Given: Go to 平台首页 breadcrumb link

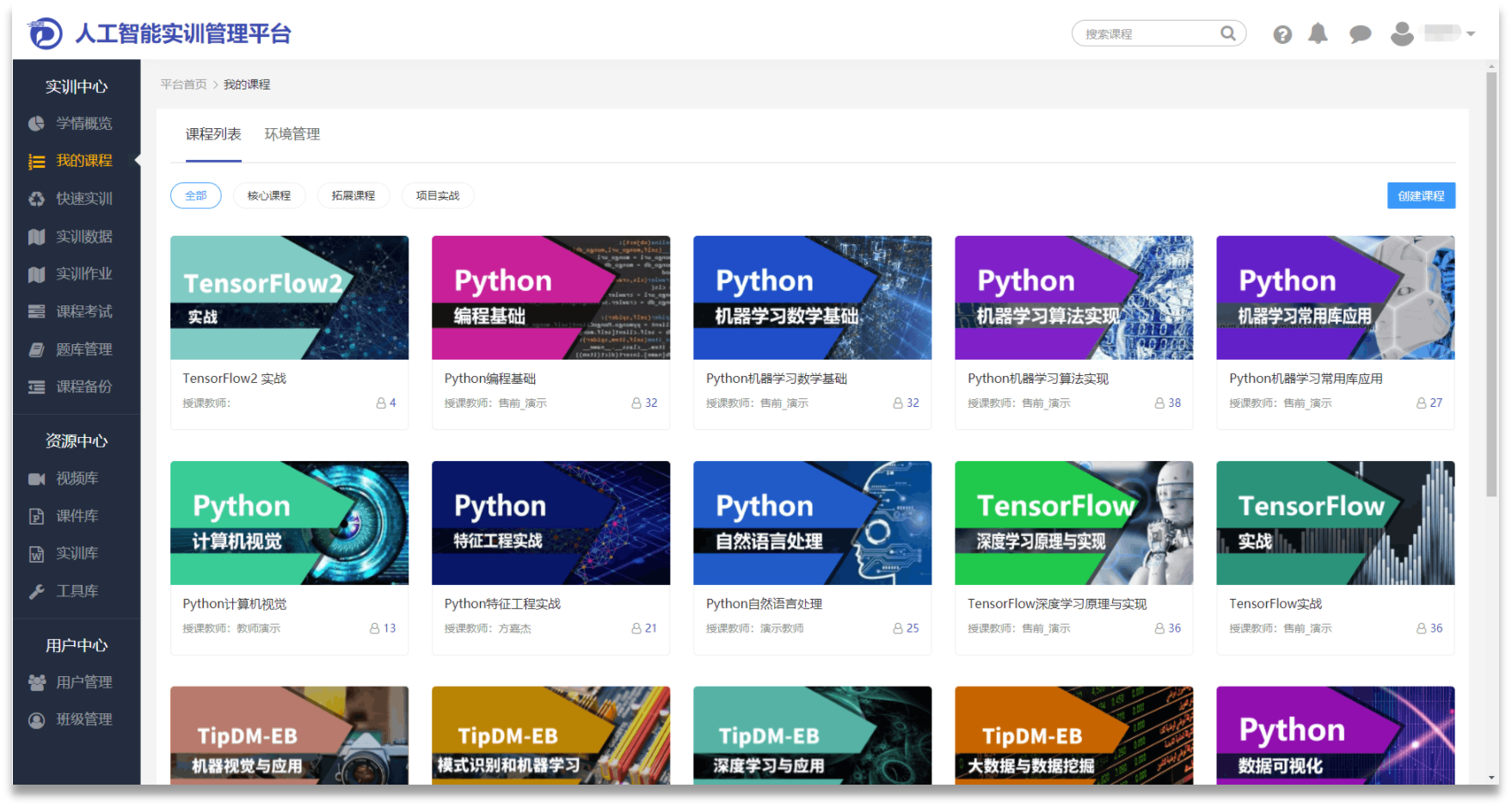Looking at the screenshot, I should (x=183, y=84).
